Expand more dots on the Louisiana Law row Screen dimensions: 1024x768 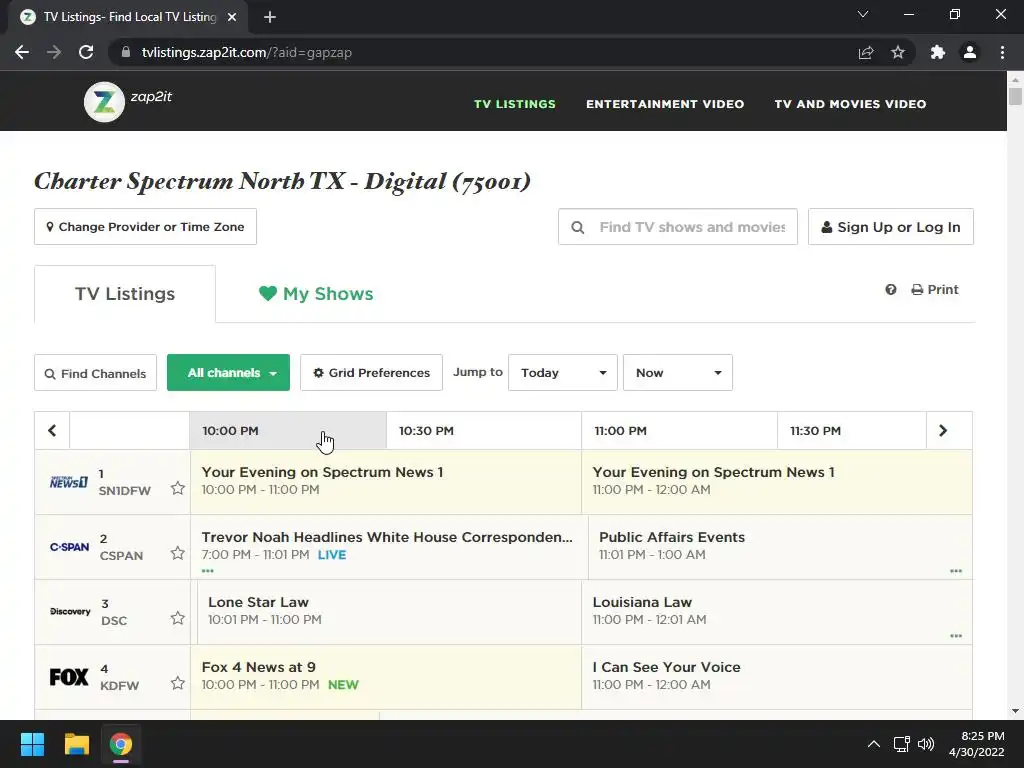coord(956,635)
